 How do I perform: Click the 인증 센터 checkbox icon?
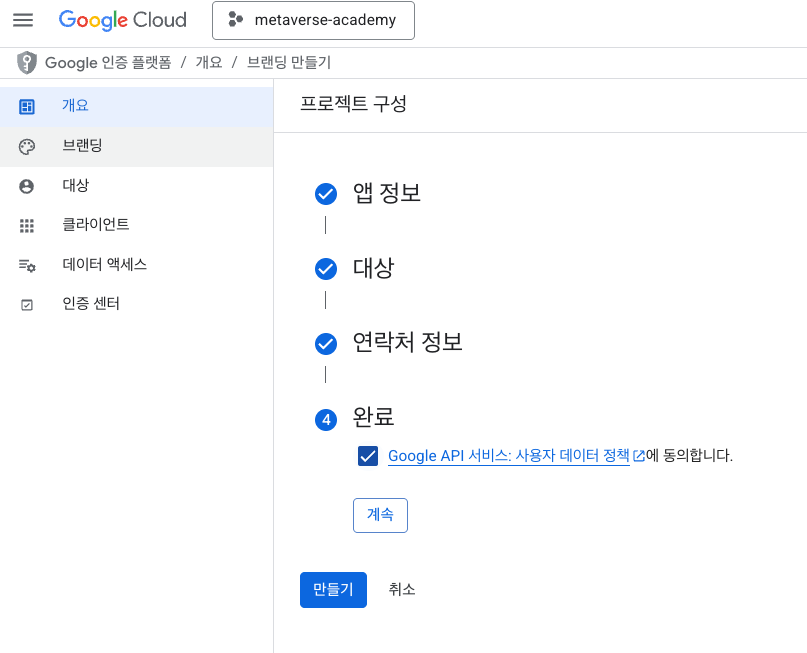pyautogui.click(x=27, y=305)
